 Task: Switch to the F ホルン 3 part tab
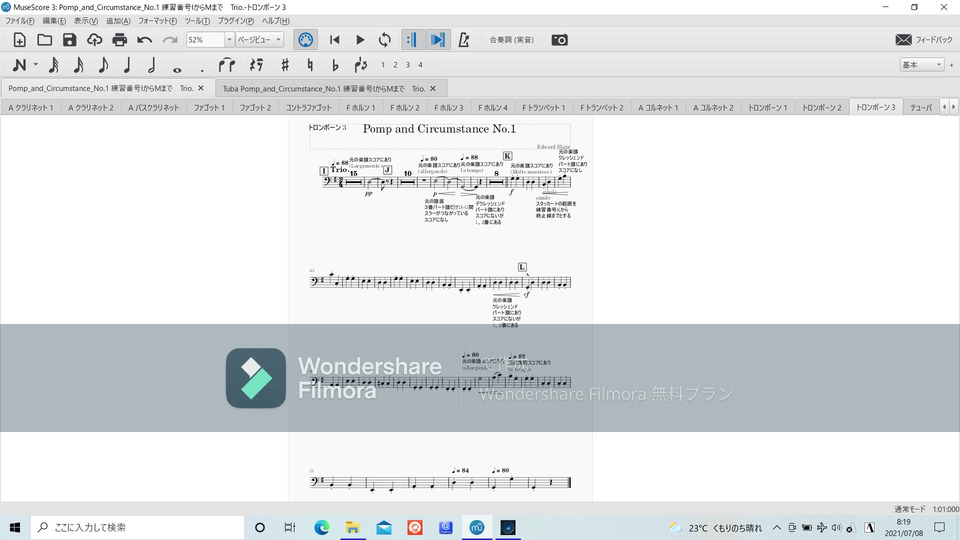coord(449,108)
